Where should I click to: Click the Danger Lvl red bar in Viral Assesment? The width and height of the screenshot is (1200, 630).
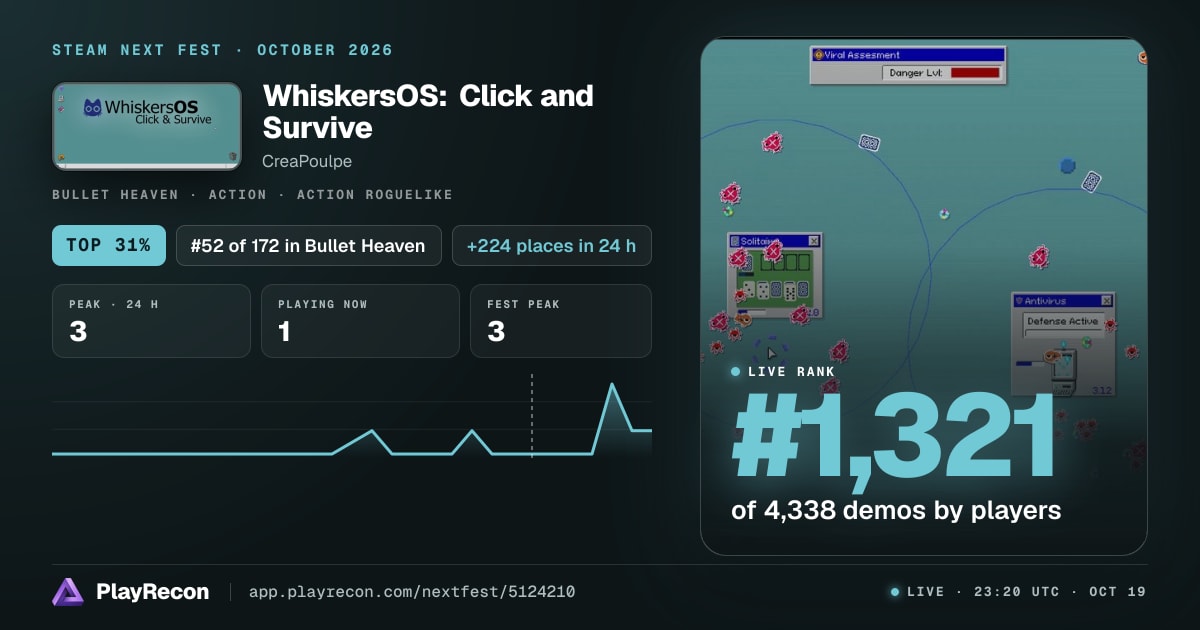point(975,72)
